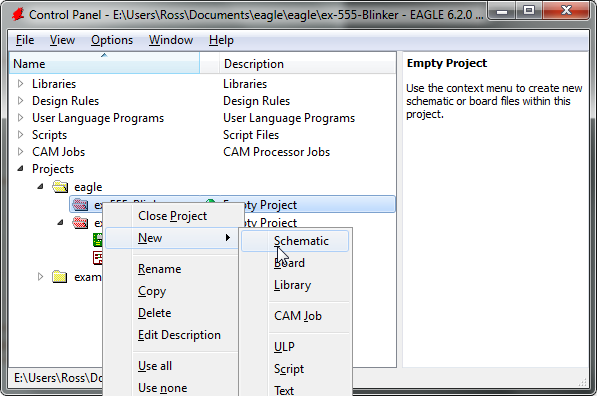
Task: Select Projects tree item
Action: [x=53, y=169]
